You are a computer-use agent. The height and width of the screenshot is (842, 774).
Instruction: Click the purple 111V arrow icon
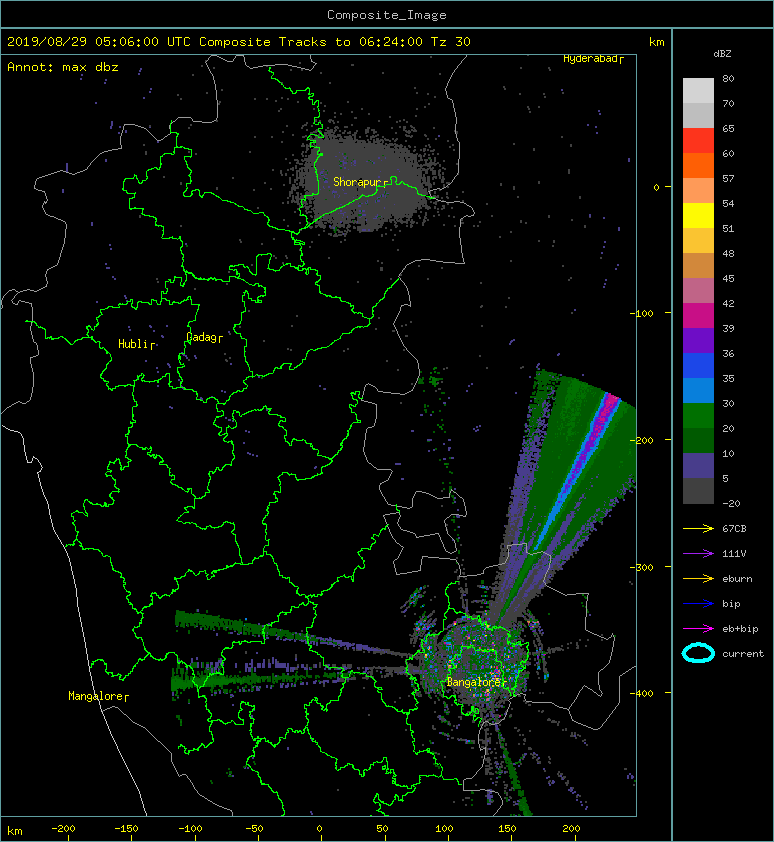click(698, 554)
